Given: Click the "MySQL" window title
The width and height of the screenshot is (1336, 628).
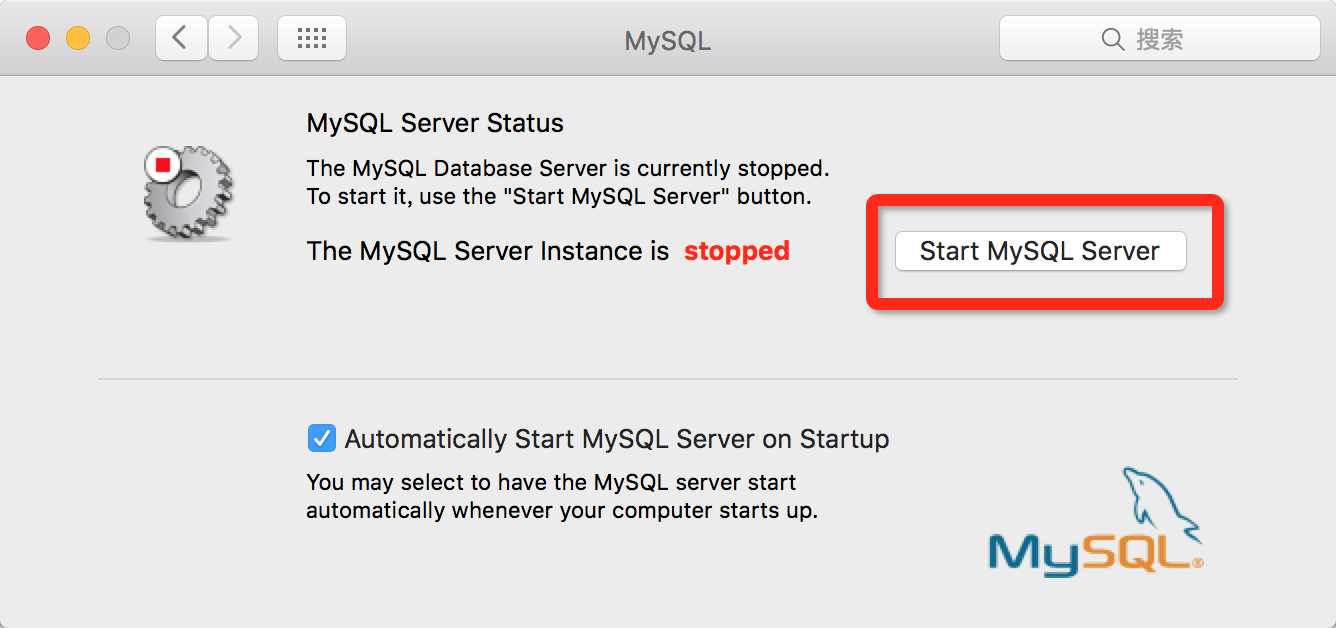Looking at the screenshot, I should [668, 41].
